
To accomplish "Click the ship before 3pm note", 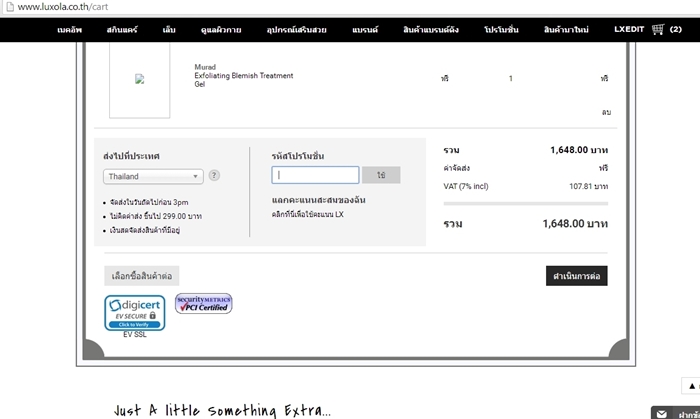I will [149, 202].
